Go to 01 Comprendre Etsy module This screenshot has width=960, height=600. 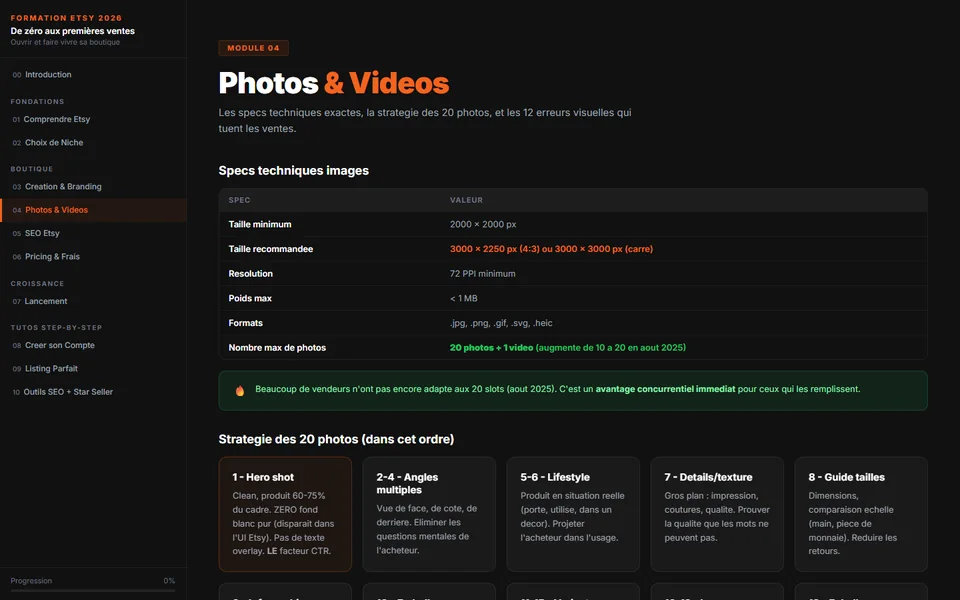93,119
